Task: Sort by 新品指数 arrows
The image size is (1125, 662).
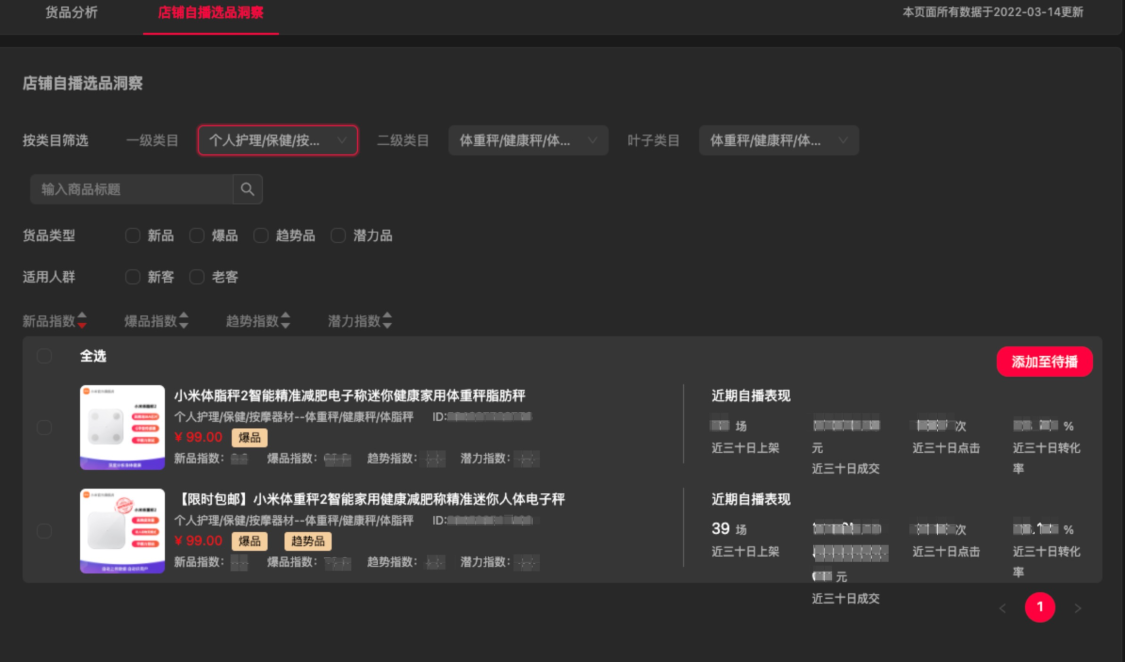Action: pyautogui.click(x=82, y=321)
